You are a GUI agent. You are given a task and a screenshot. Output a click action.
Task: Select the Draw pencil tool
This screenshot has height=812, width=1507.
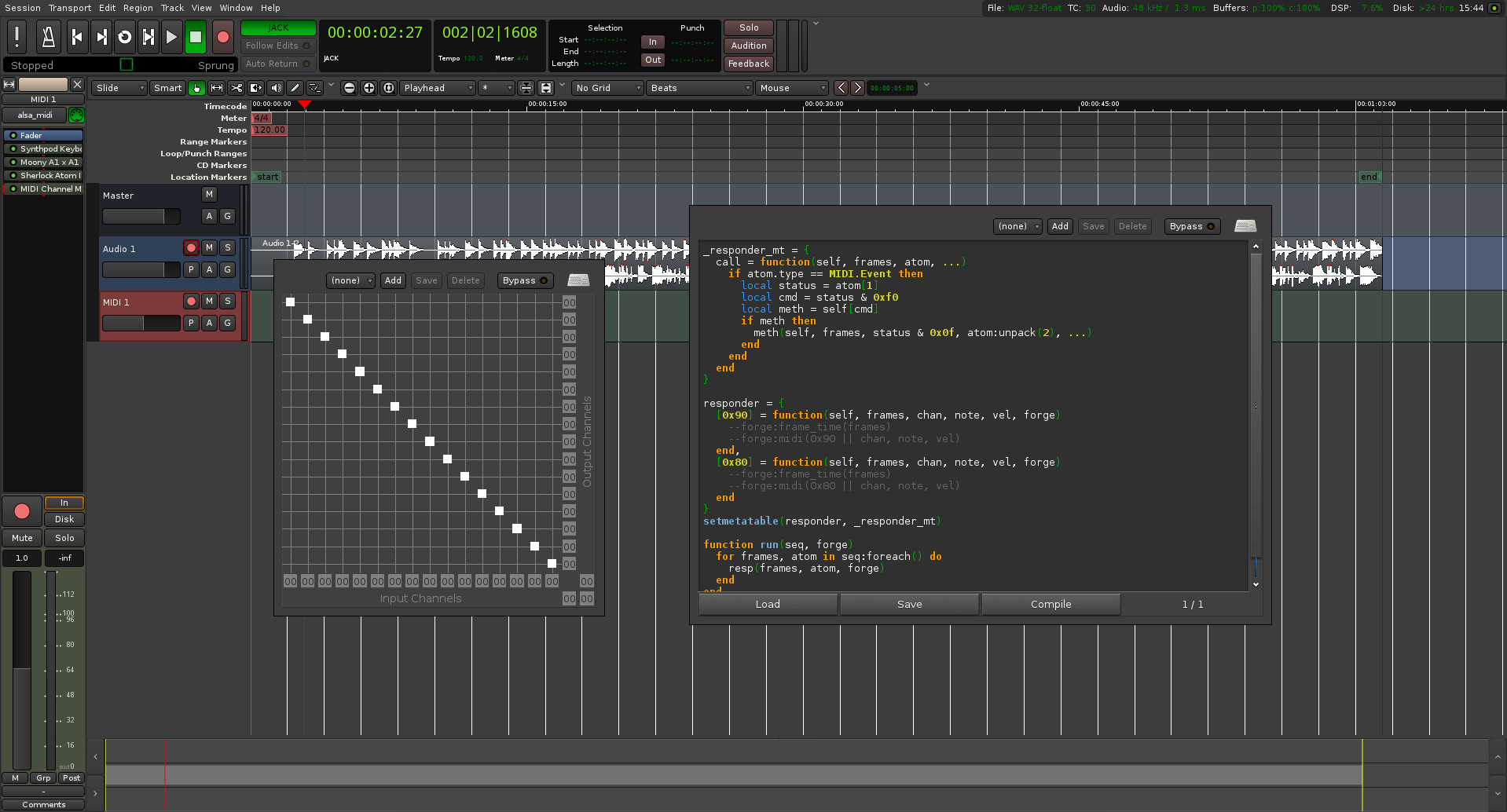click(x=295, y=88)
